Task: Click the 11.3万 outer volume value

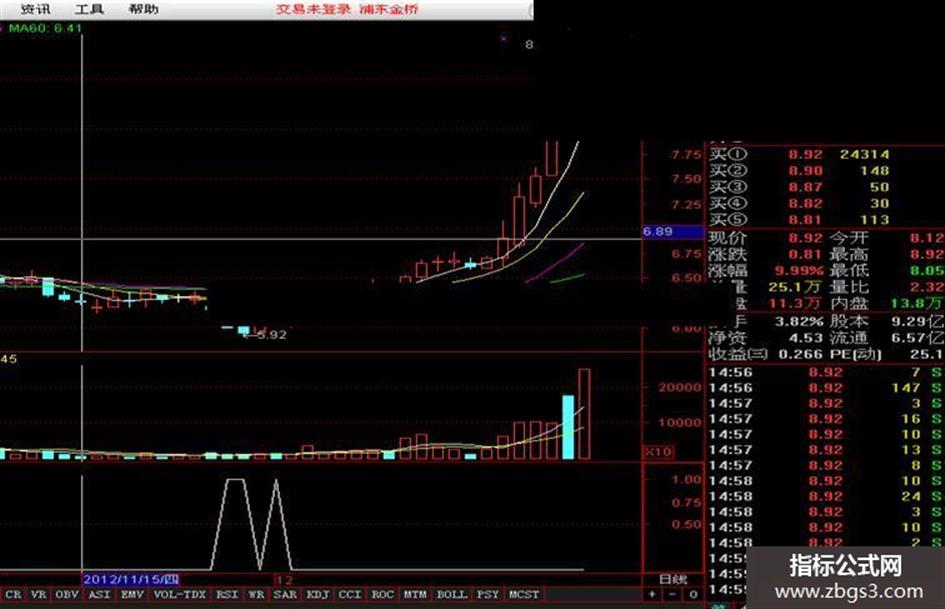Action: (795, 303)
